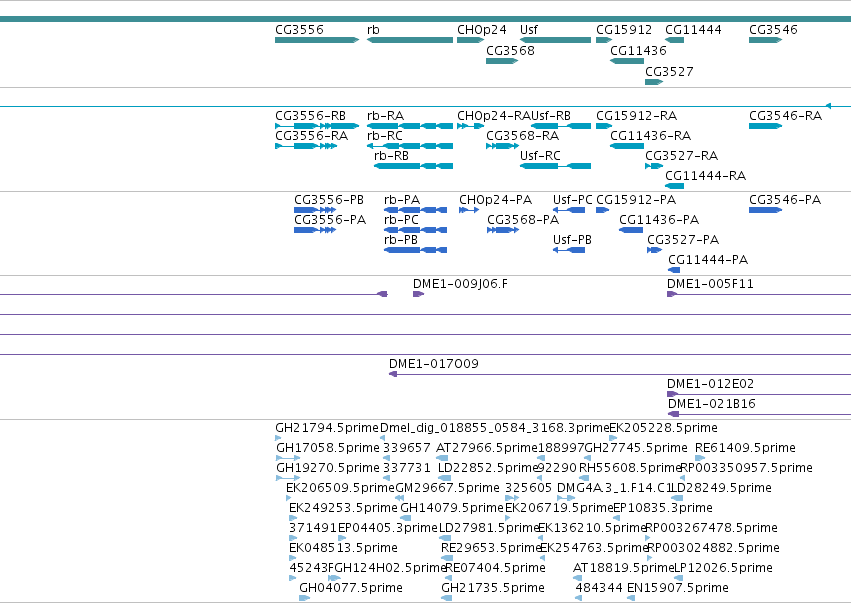Viewport: 851px width, 603px height.
Task: Click the CG3556-RA transcript glyph
Action: pos(306,146)
